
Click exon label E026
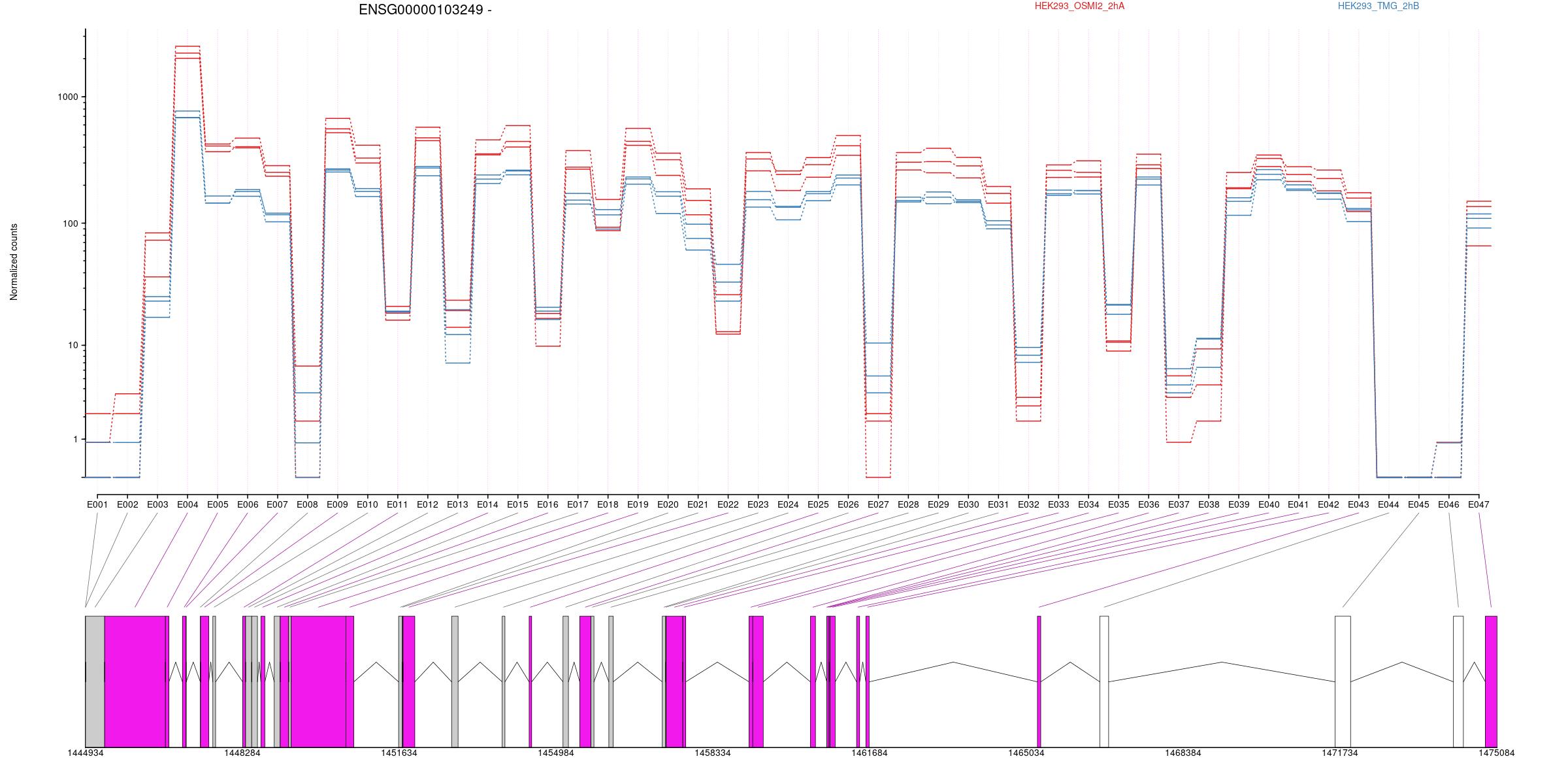[x=849, y=504]
